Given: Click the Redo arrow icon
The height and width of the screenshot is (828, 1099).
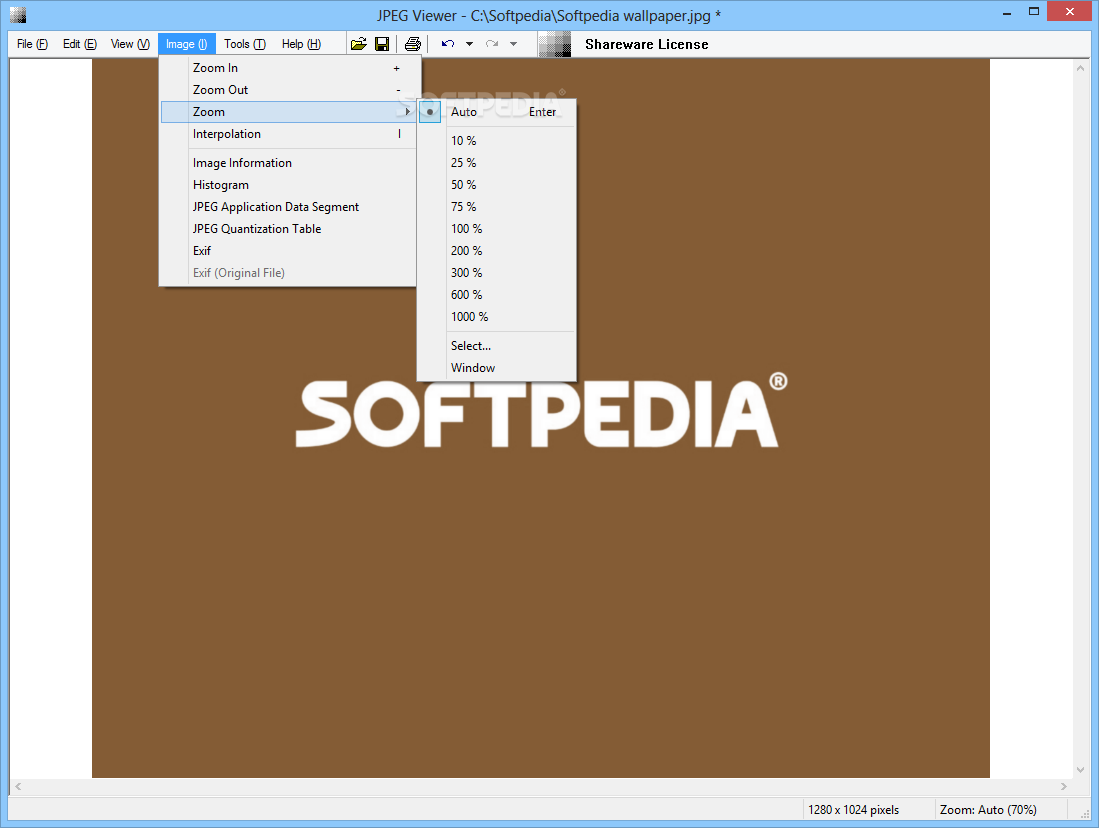Looking at the screenshot, I should (x=492, y=44).
